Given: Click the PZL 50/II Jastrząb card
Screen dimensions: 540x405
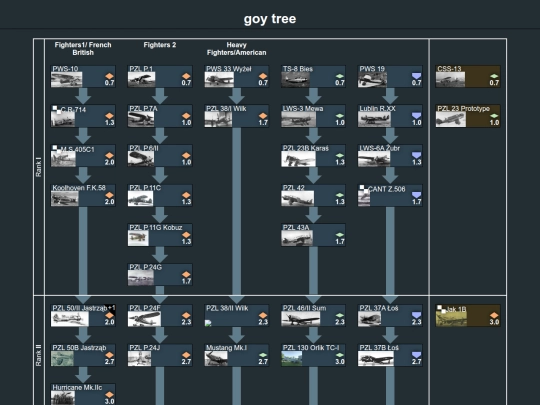Looking at the screenshot, I should coord(83,315).
